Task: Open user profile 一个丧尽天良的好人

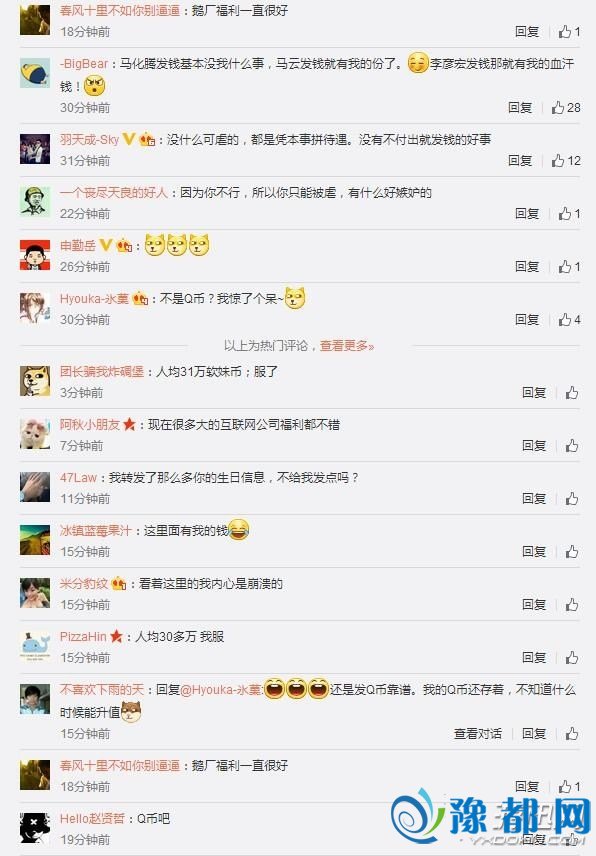Action: pyautogui.click(x=114, y=193)
